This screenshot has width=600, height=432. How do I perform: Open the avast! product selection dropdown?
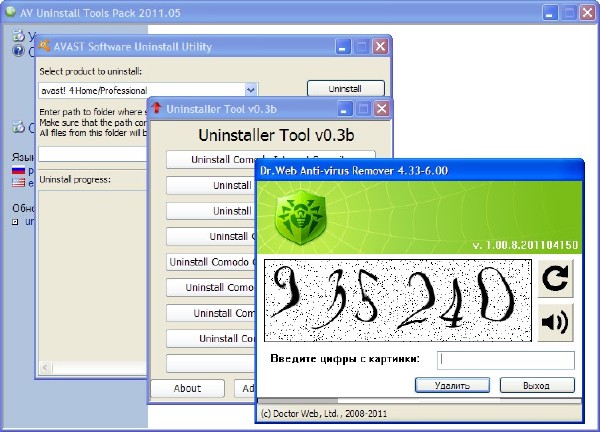pyautogui.click(x=251, y=90)
